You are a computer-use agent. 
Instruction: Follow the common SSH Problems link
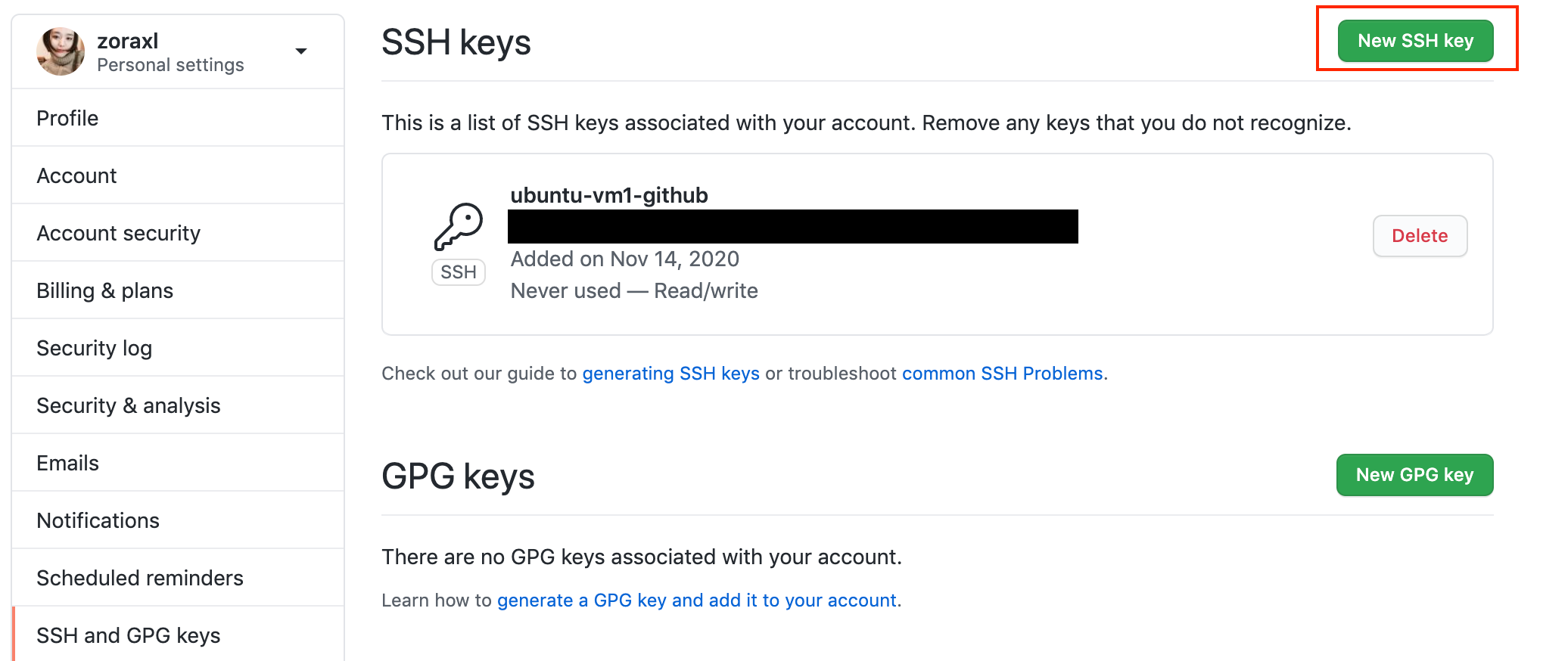pyautogui.click(x=1002, y=374)
